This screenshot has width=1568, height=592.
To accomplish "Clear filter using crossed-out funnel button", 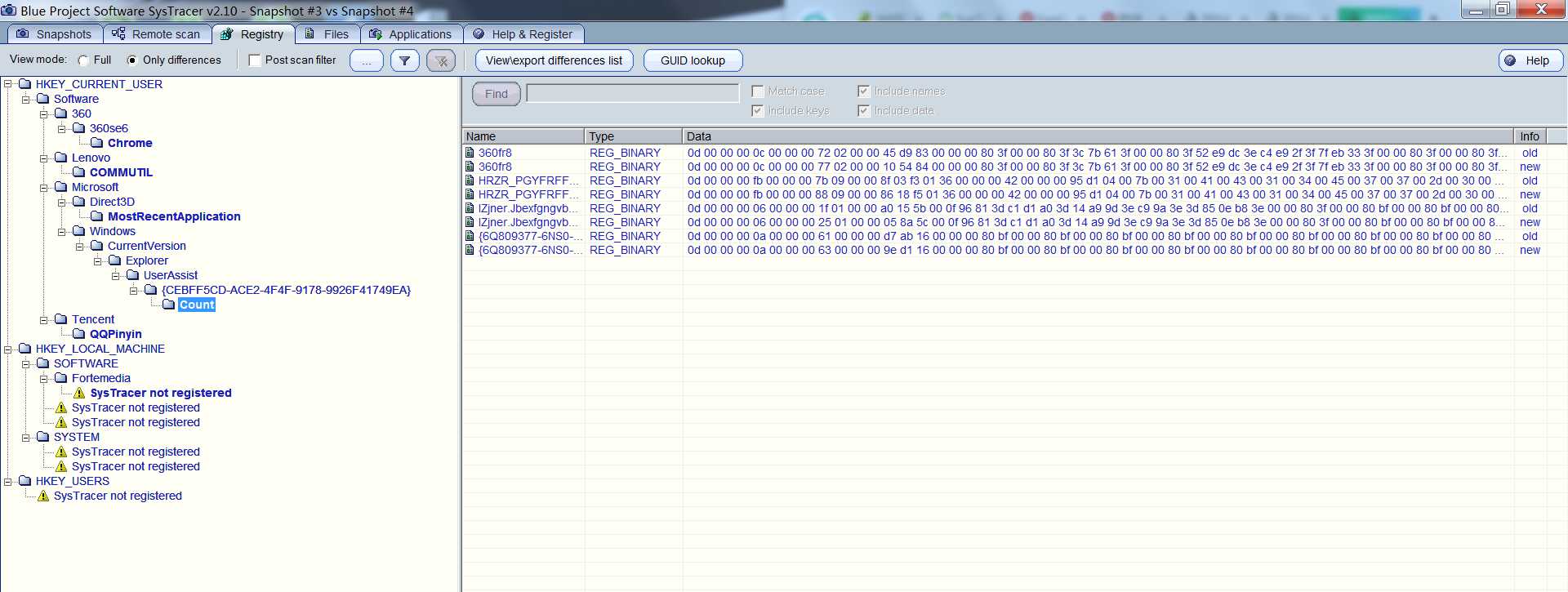I will [441, 60].
